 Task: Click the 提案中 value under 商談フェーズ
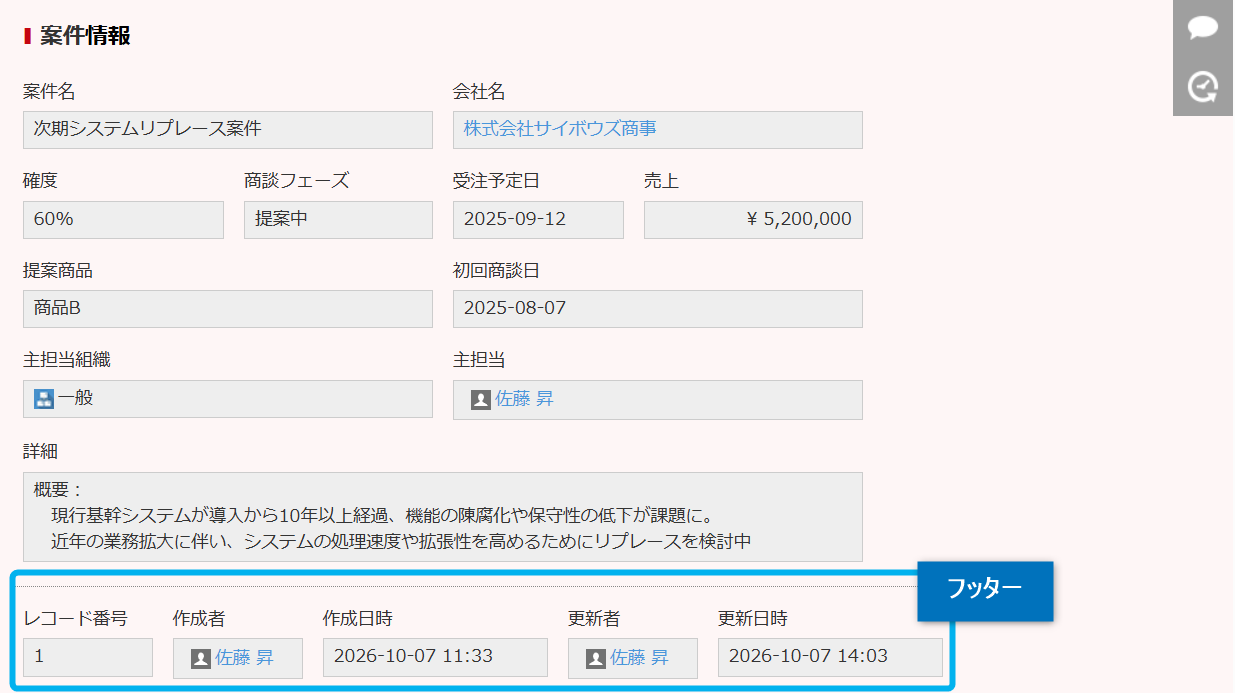coord(281,219)
